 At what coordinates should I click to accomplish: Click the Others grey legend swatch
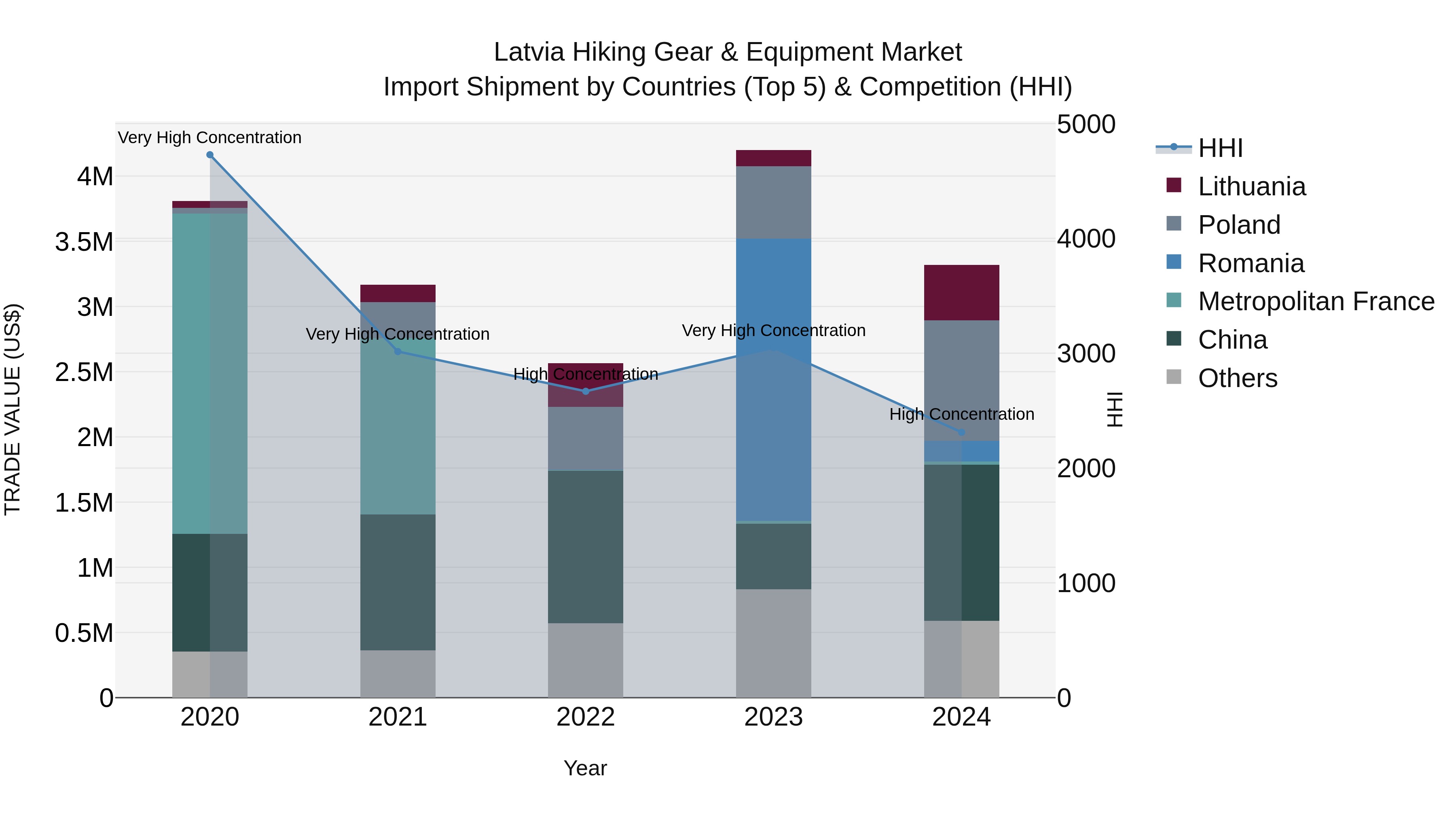(1173, 377)
